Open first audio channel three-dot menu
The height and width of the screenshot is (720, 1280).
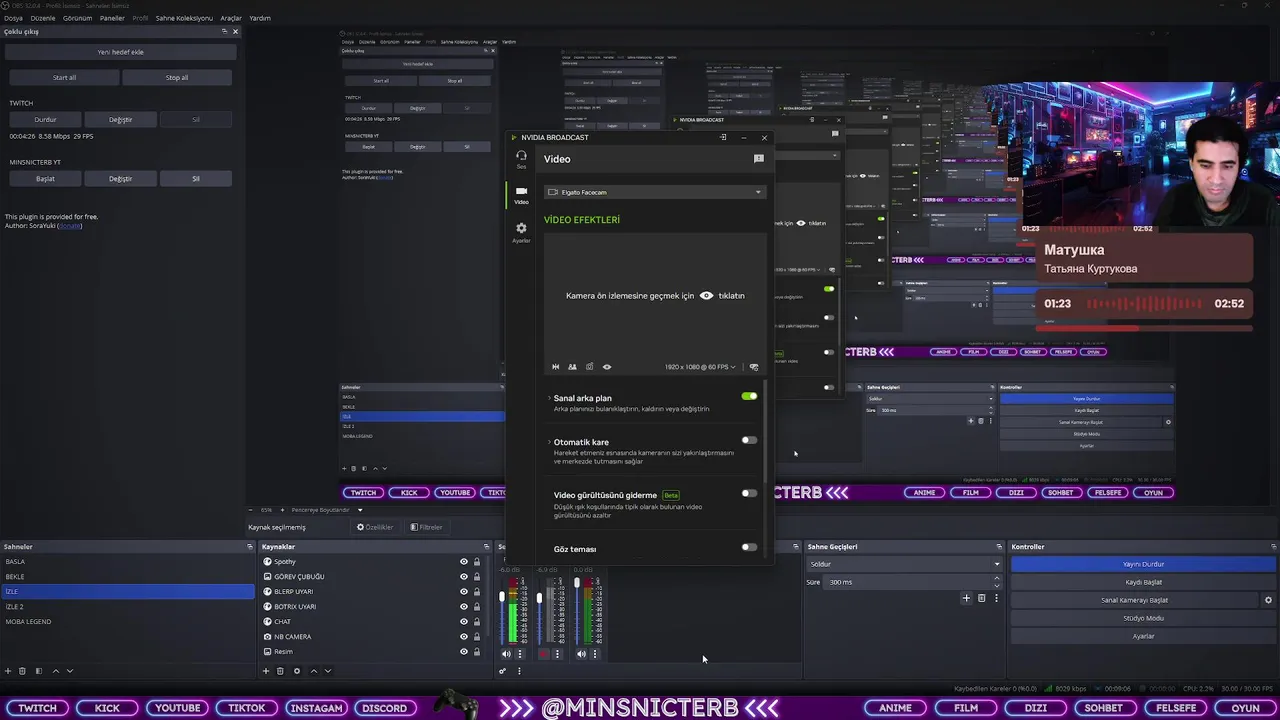pyautogui.click(x=519, y=654)
